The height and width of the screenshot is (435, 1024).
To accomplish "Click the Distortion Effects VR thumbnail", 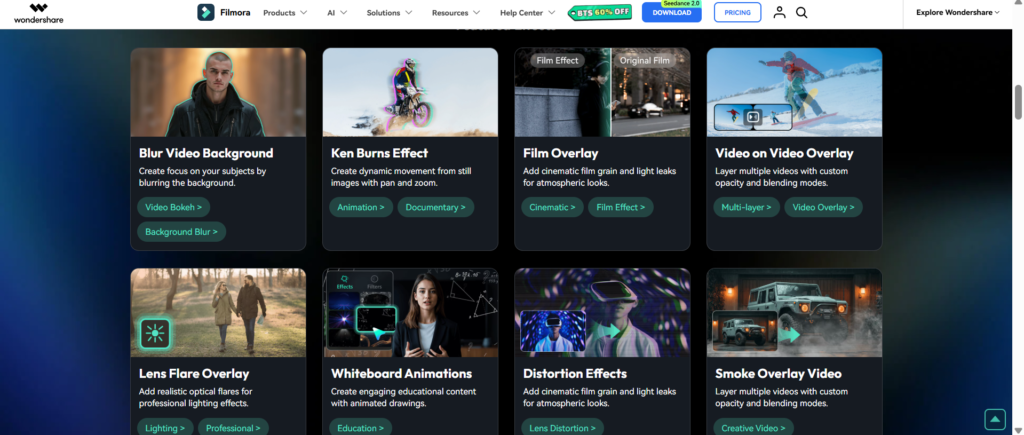I will click(x=602, y=313).
